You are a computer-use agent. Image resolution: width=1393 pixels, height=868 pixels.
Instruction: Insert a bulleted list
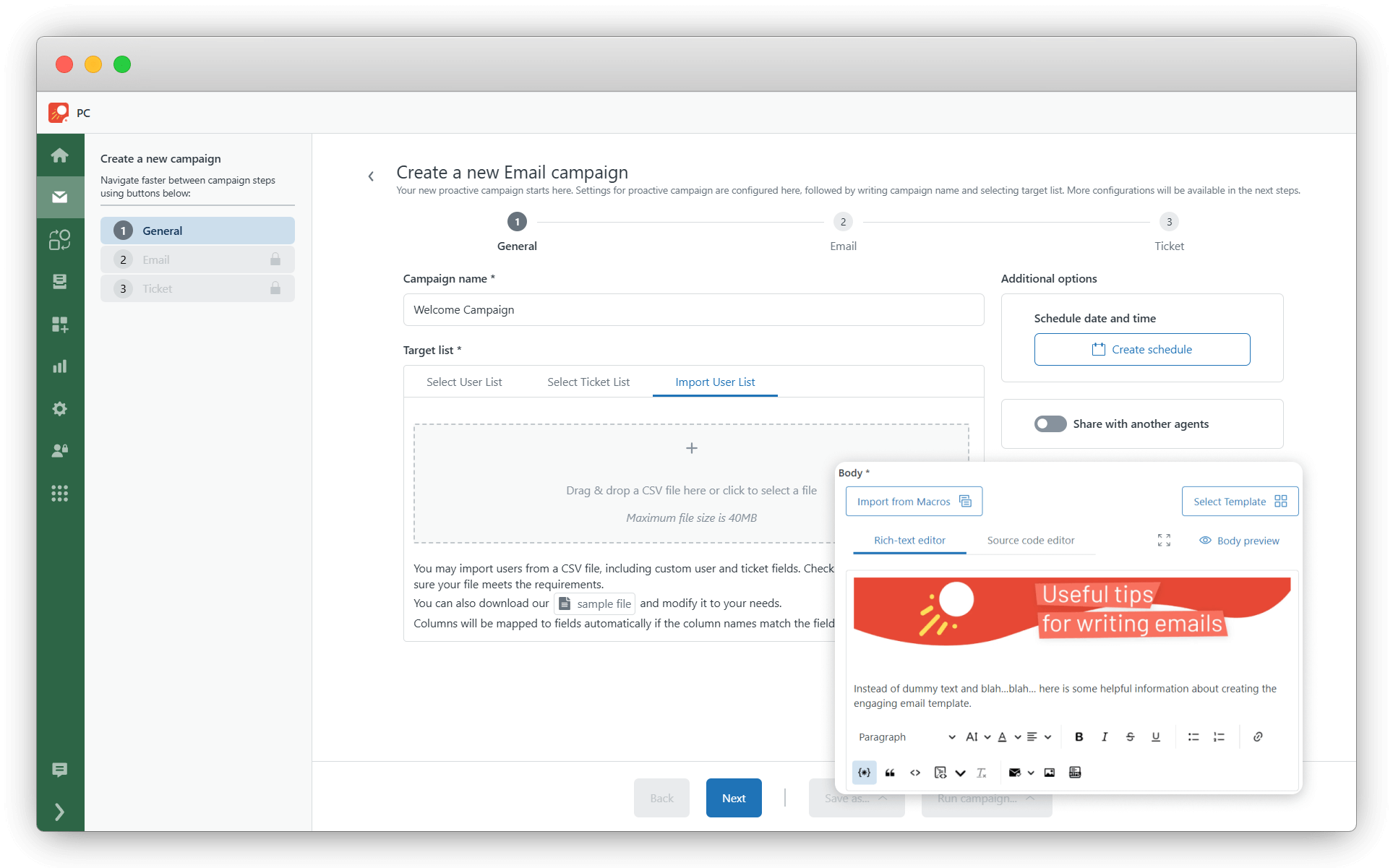pyautogui.click(x=1193, y=737)
